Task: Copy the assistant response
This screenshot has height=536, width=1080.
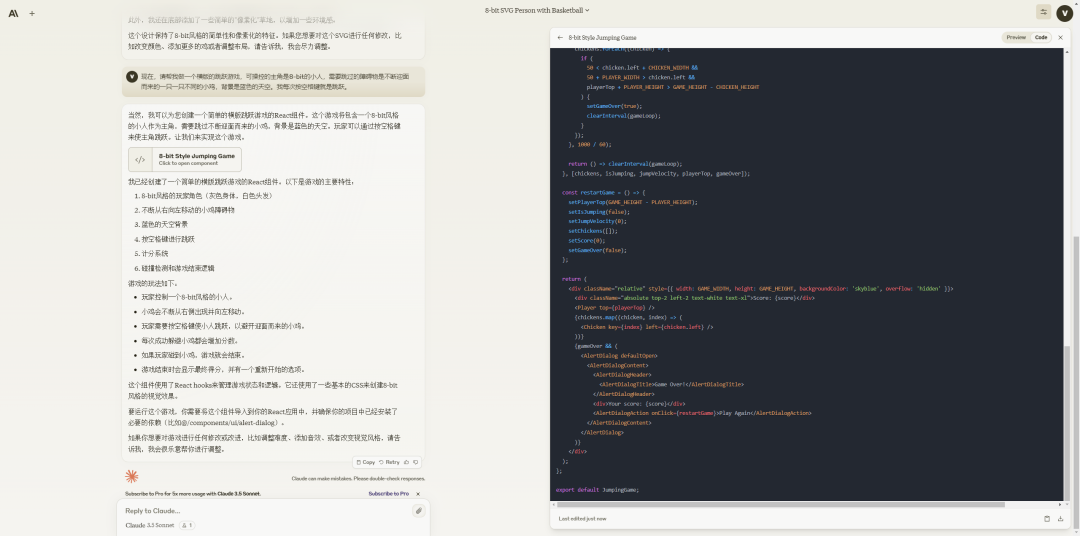Action: [365, 462]
